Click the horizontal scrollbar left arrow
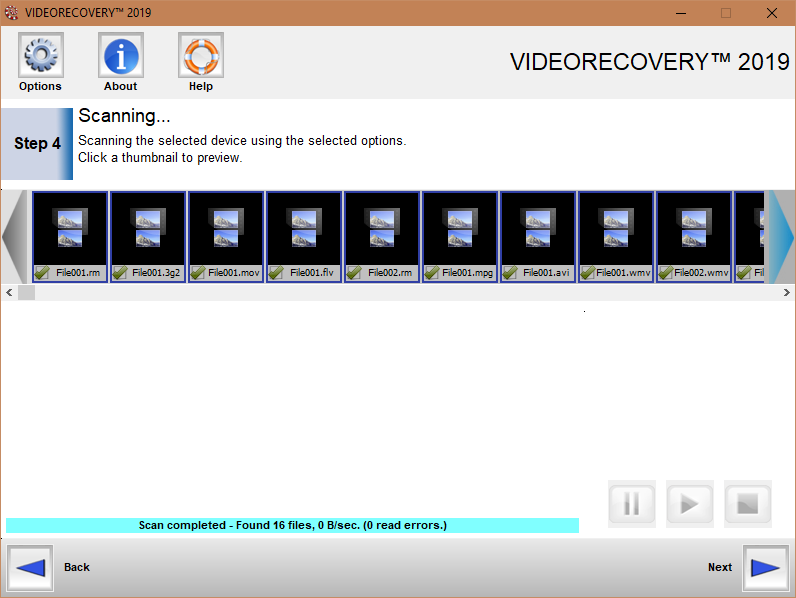This screenshot has height=598, width=796. coord(9,292)
